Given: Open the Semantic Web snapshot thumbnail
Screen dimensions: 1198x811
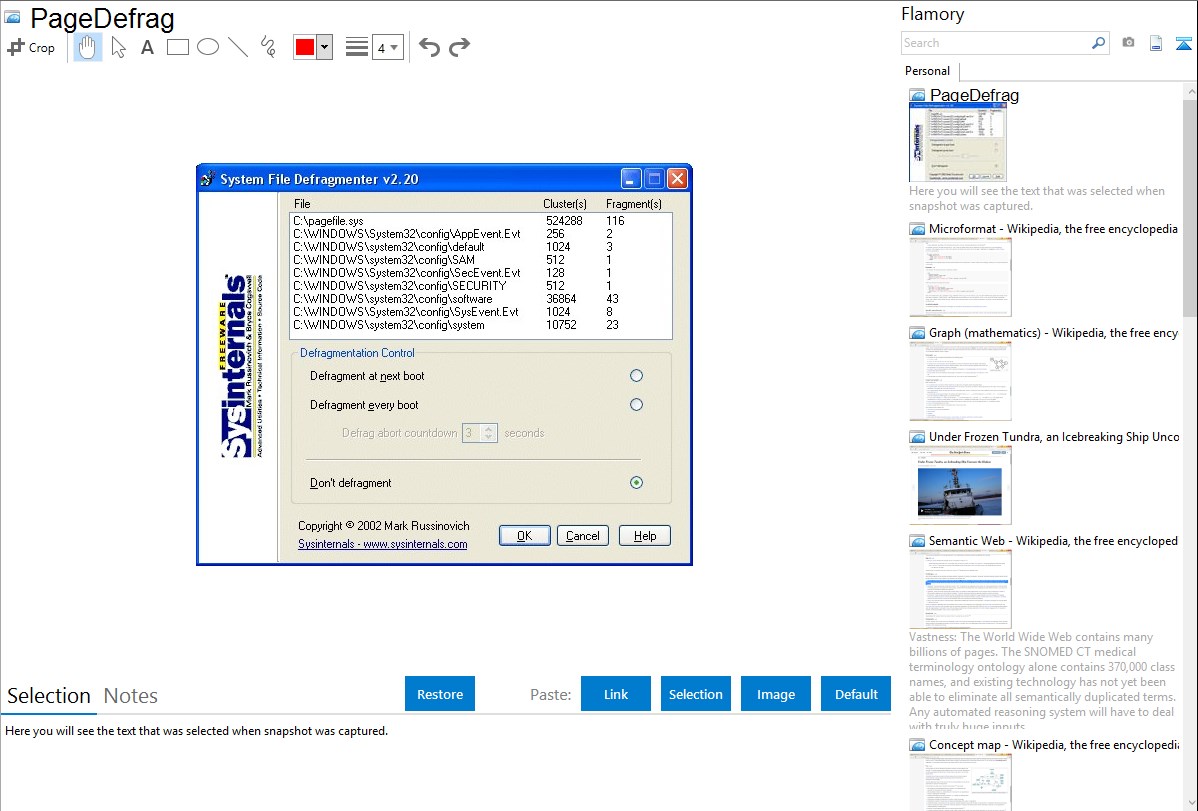Looking at the screenshot, I should pyautogui.click(x=960, y=589).
